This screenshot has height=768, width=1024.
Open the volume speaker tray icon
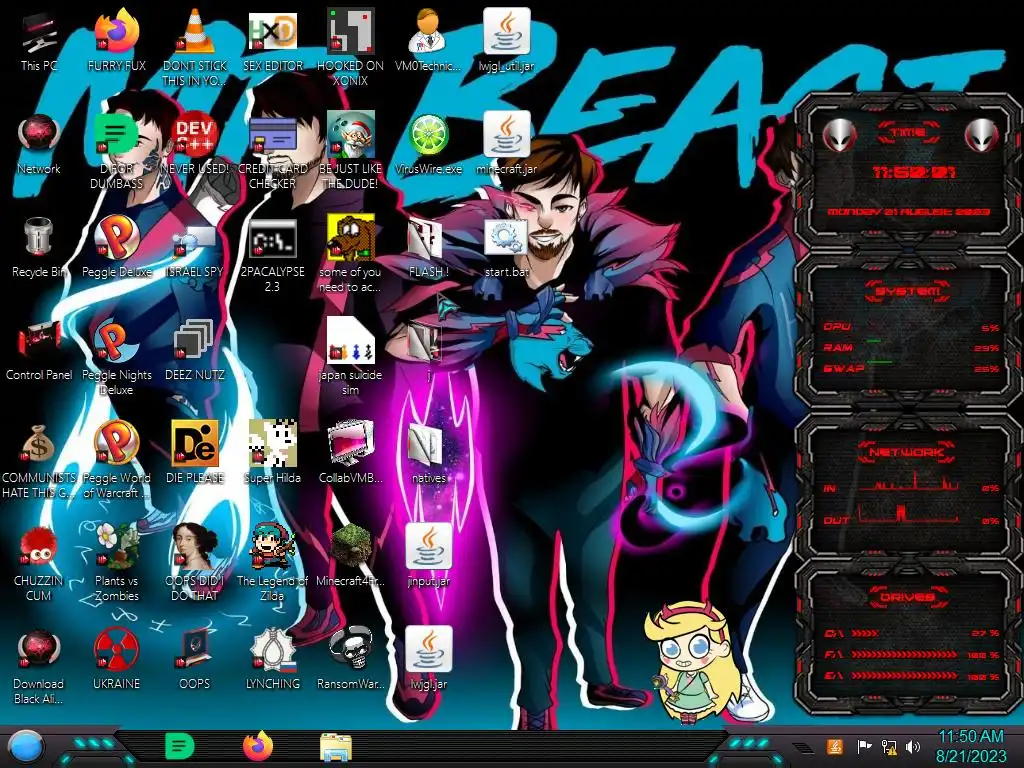[x=913, y=746]
